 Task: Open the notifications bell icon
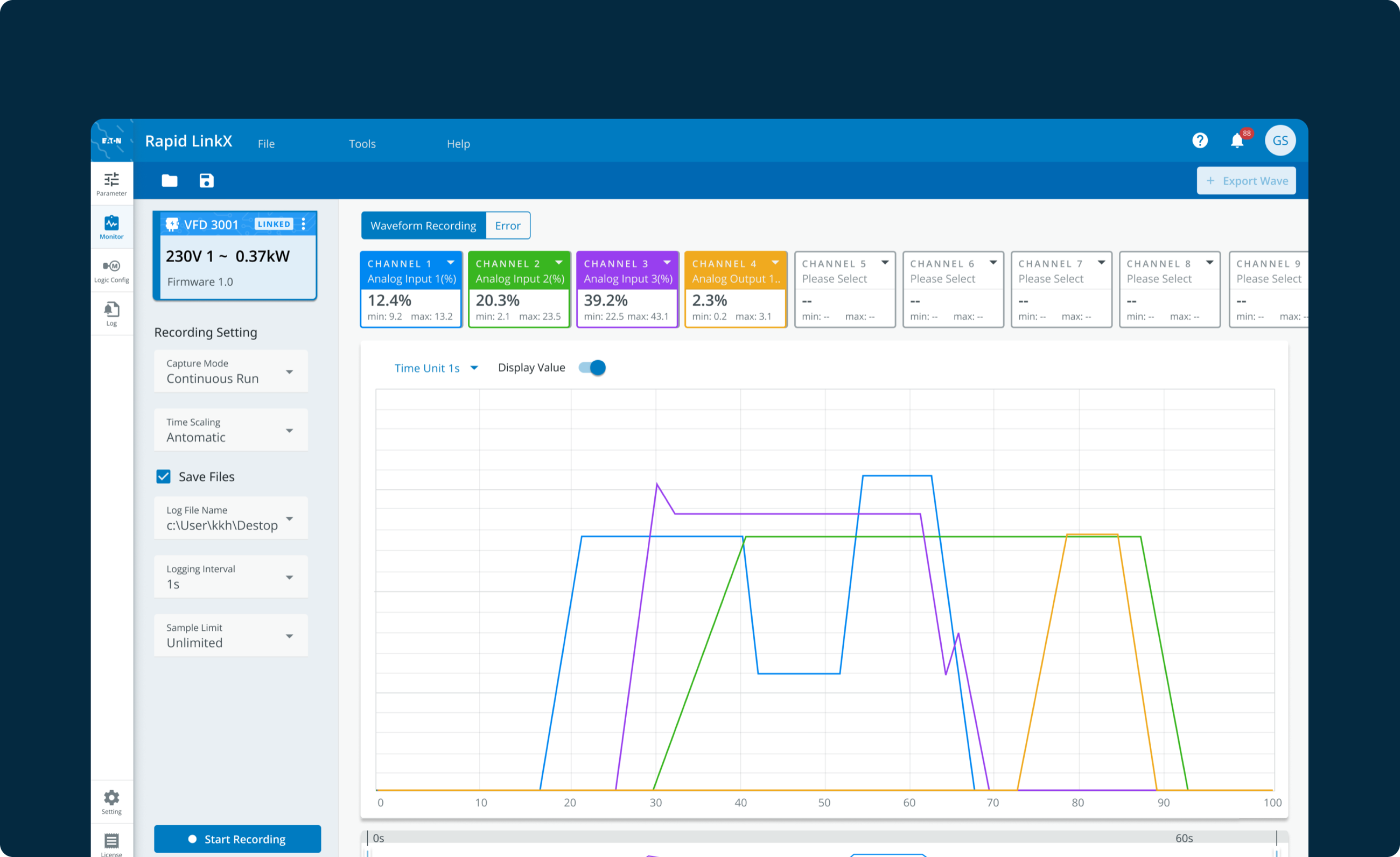[1237, 141]
